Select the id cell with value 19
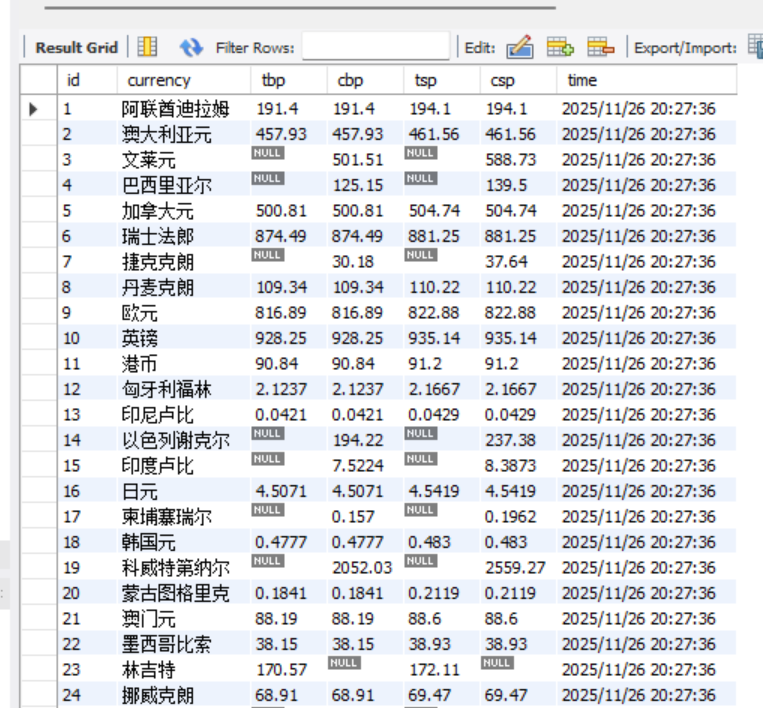 tap(87, 568)
